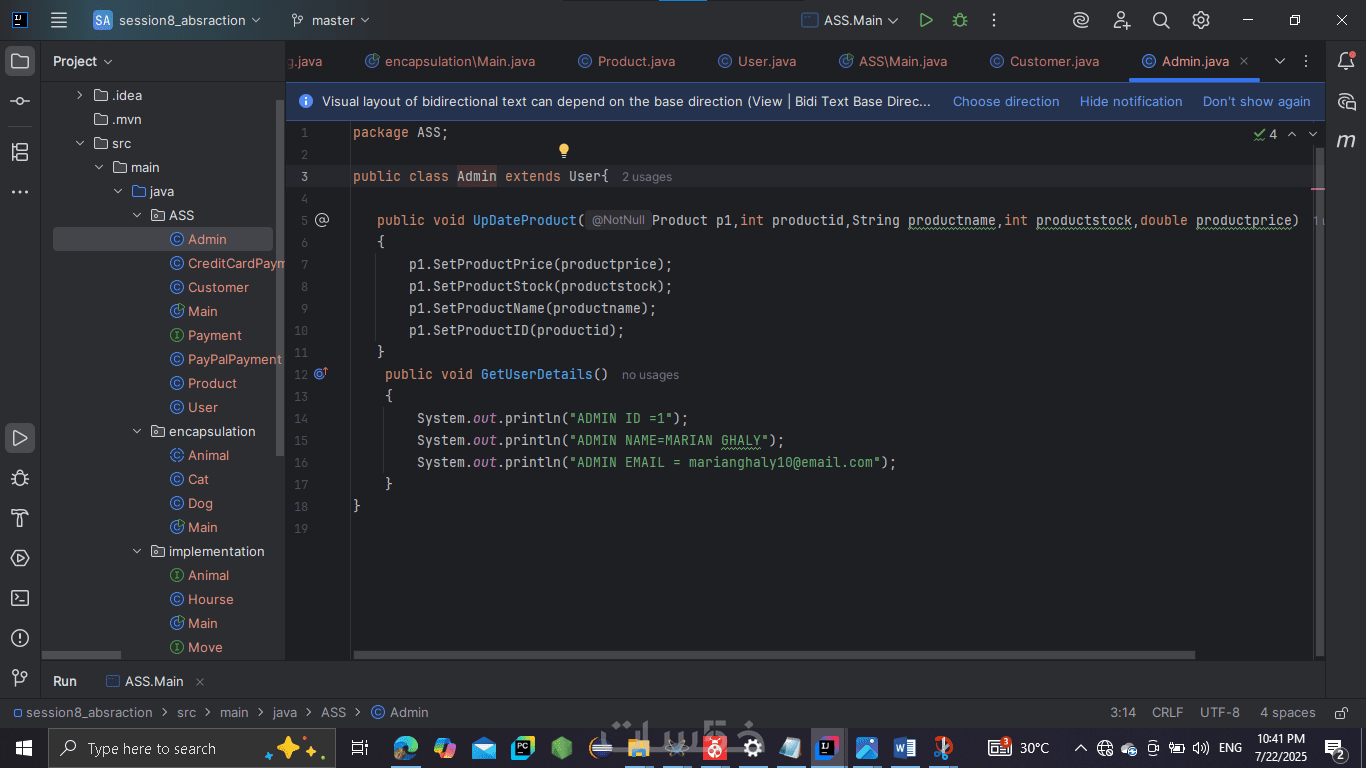Click the Don't show again link
Image resolution: width=1366 pixels, height=768 pixels.
pyautogui.click(x=1256, y=102)
